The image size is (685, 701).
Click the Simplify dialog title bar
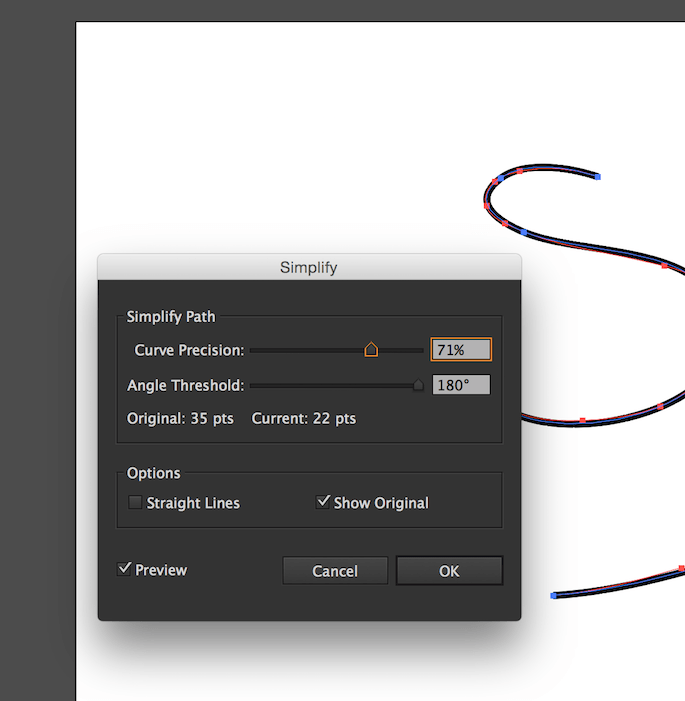pos(309,268)
